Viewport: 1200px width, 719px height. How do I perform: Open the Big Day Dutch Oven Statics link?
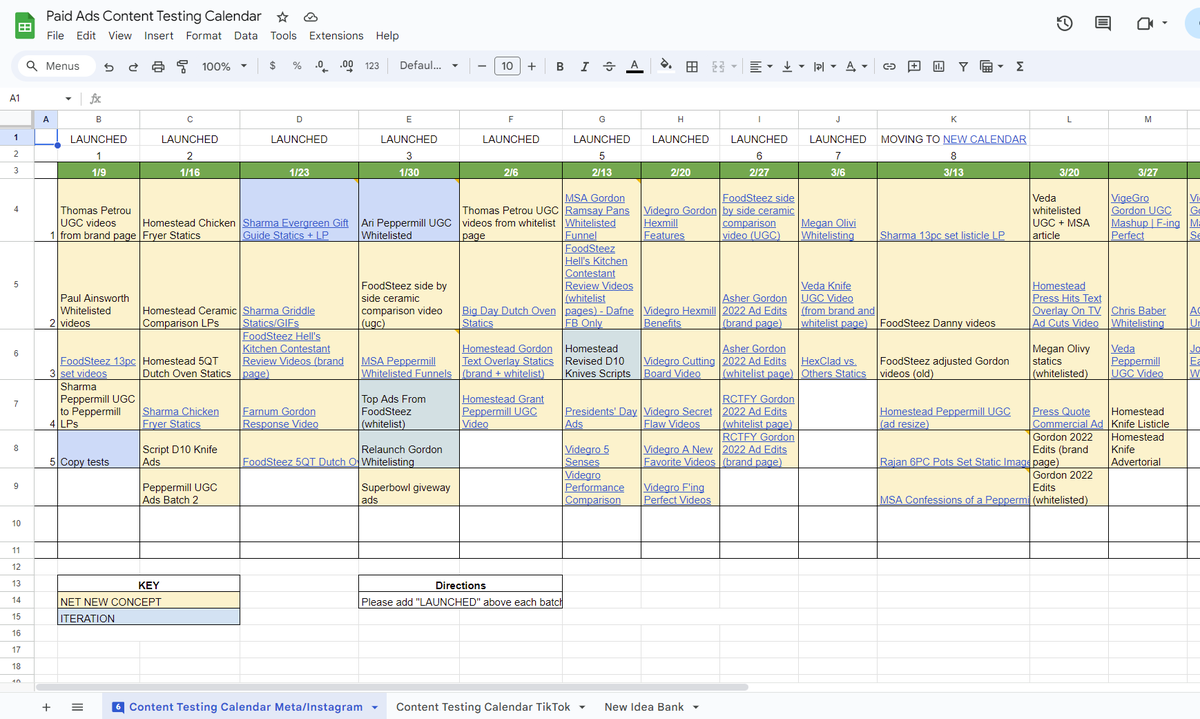coord(509,317)
